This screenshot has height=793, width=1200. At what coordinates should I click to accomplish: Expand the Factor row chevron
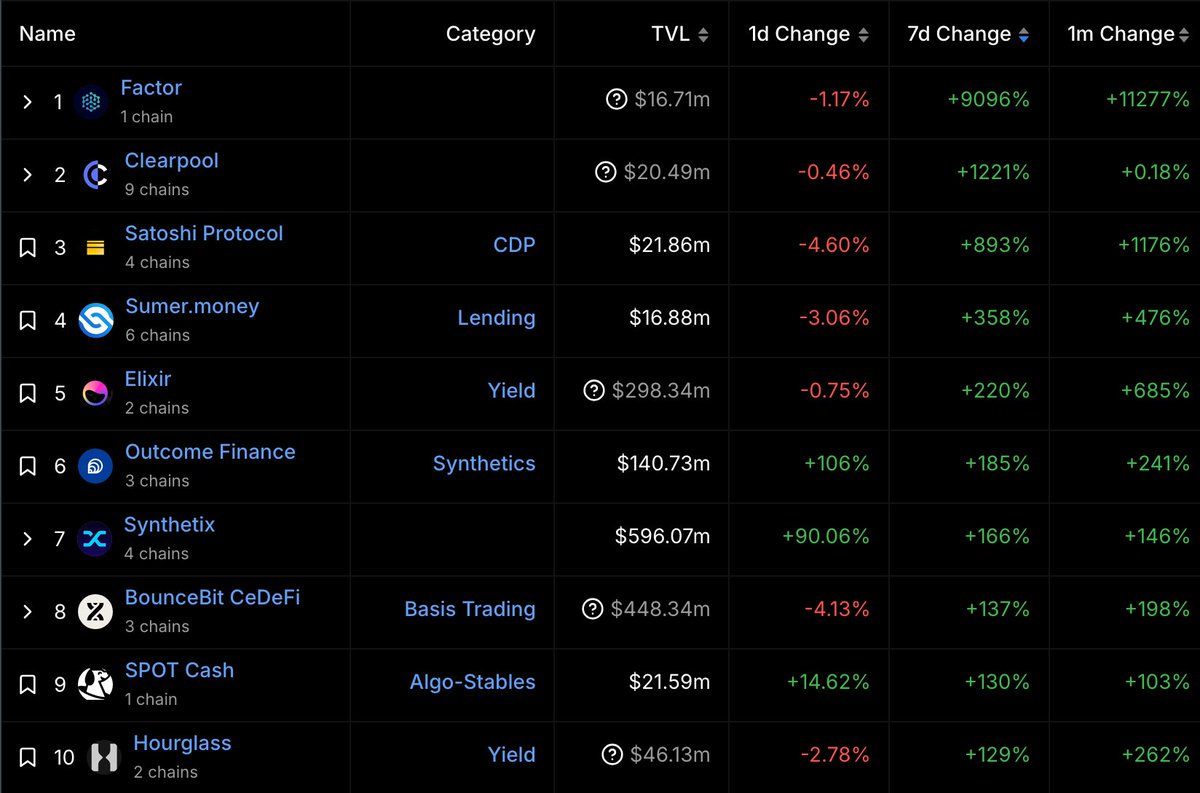pos(28,102)
